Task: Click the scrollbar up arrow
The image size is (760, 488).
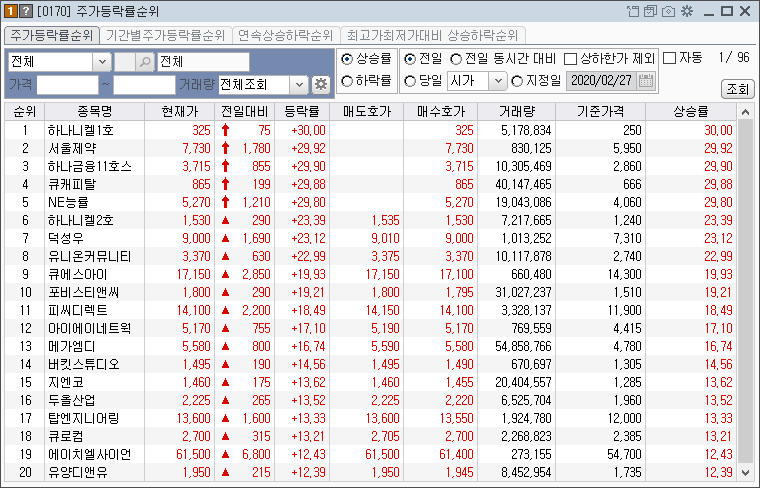Action: coord(745,112)
